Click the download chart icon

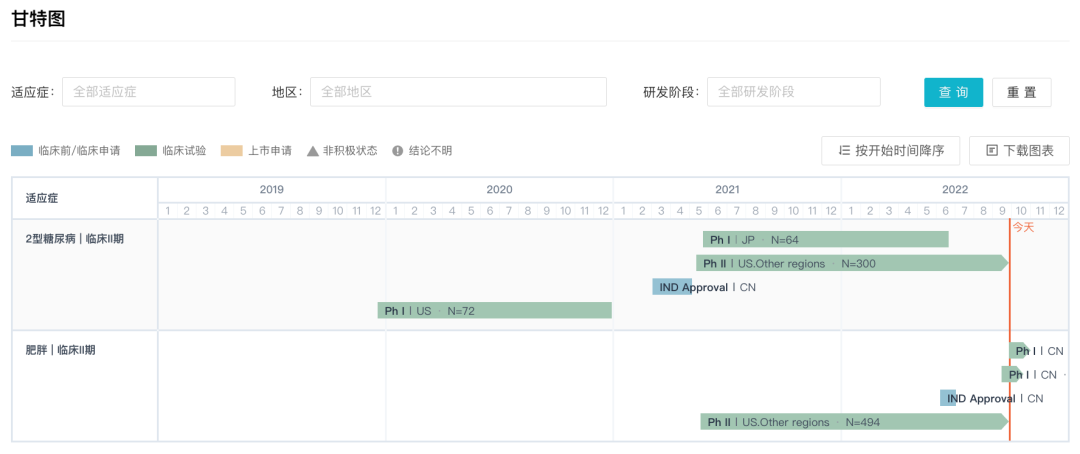(x=992, y=150)
